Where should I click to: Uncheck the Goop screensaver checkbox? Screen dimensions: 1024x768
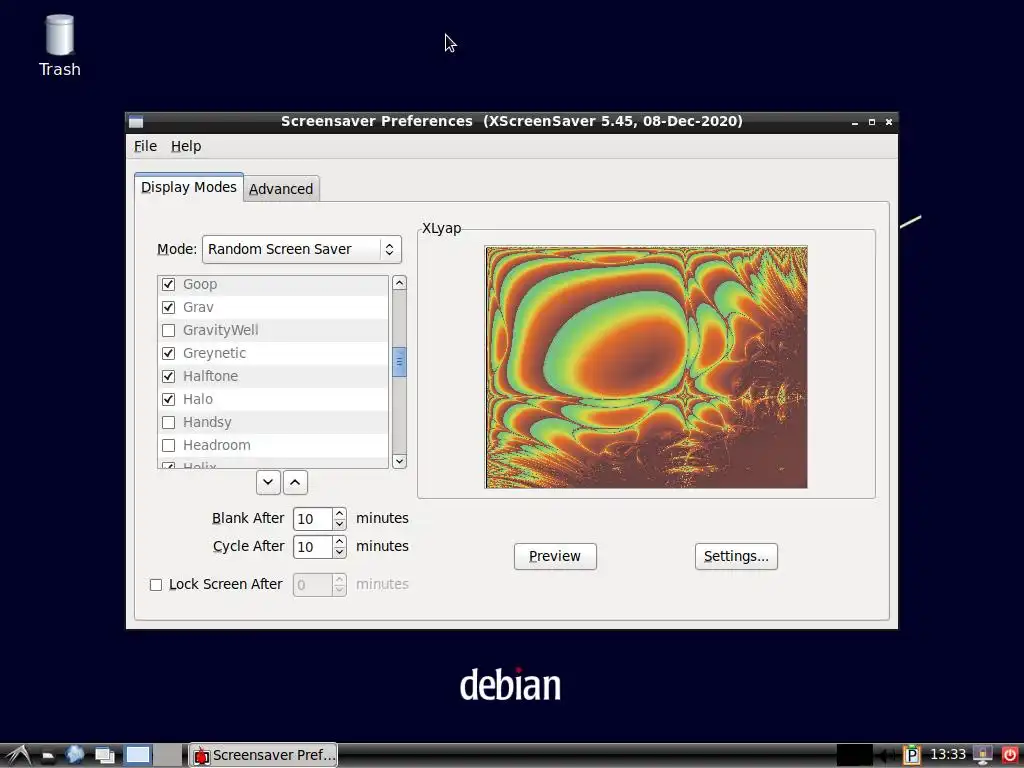click(x=168, y=284)
